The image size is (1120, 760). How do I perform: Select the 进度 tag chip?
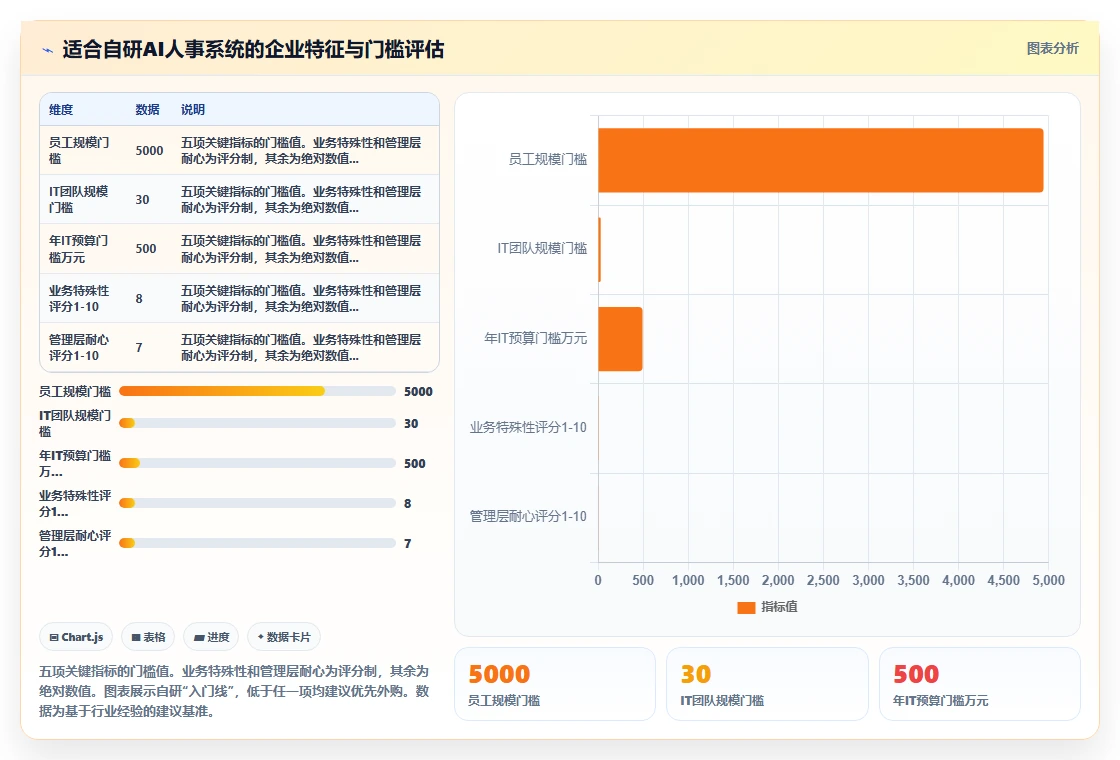[x=211, y=637]
